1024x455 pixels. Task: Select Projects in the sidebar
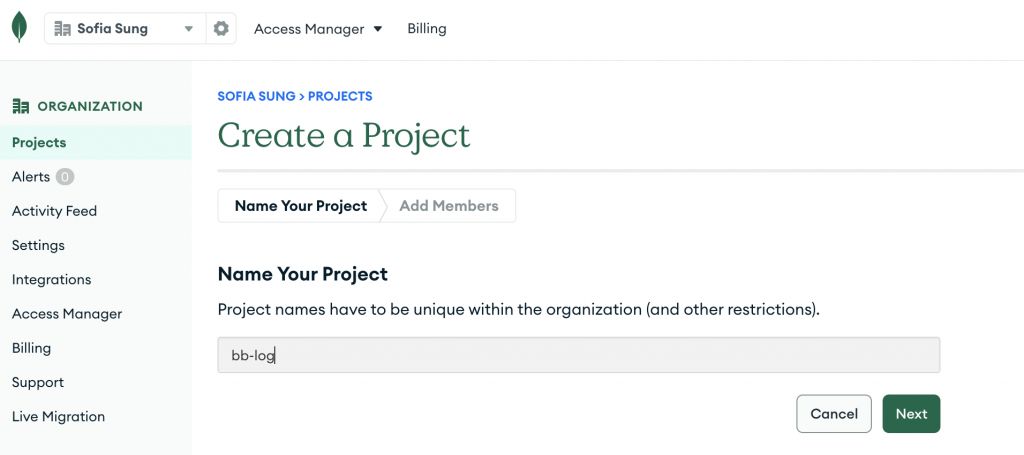click(x=39, y=143)
